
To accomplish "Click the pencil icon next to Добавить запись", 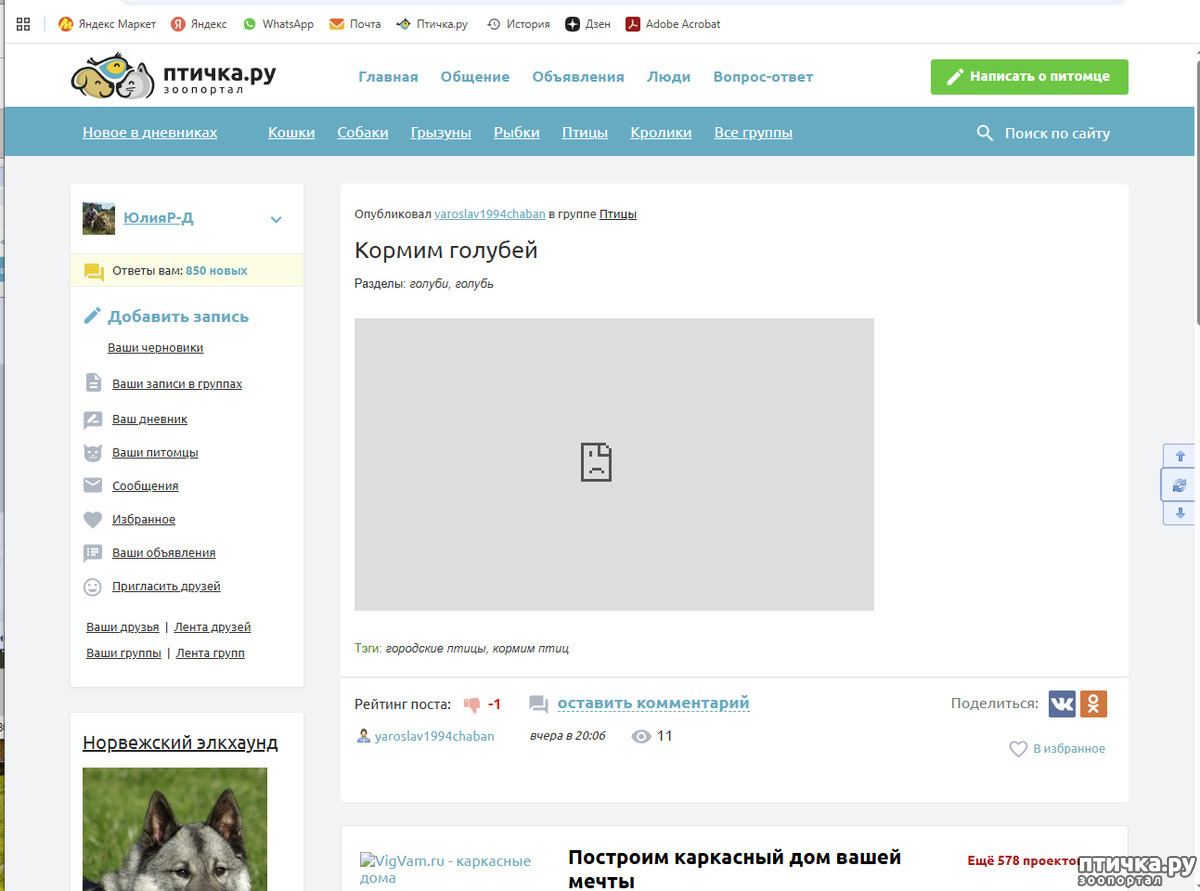I will click(92, 316).
